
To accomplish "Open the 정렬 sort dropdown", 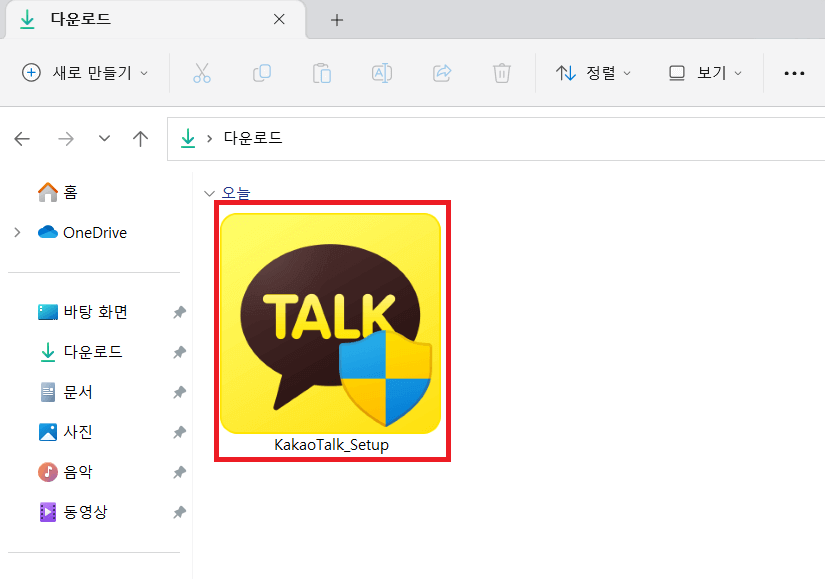I will [x=594, y=73].
